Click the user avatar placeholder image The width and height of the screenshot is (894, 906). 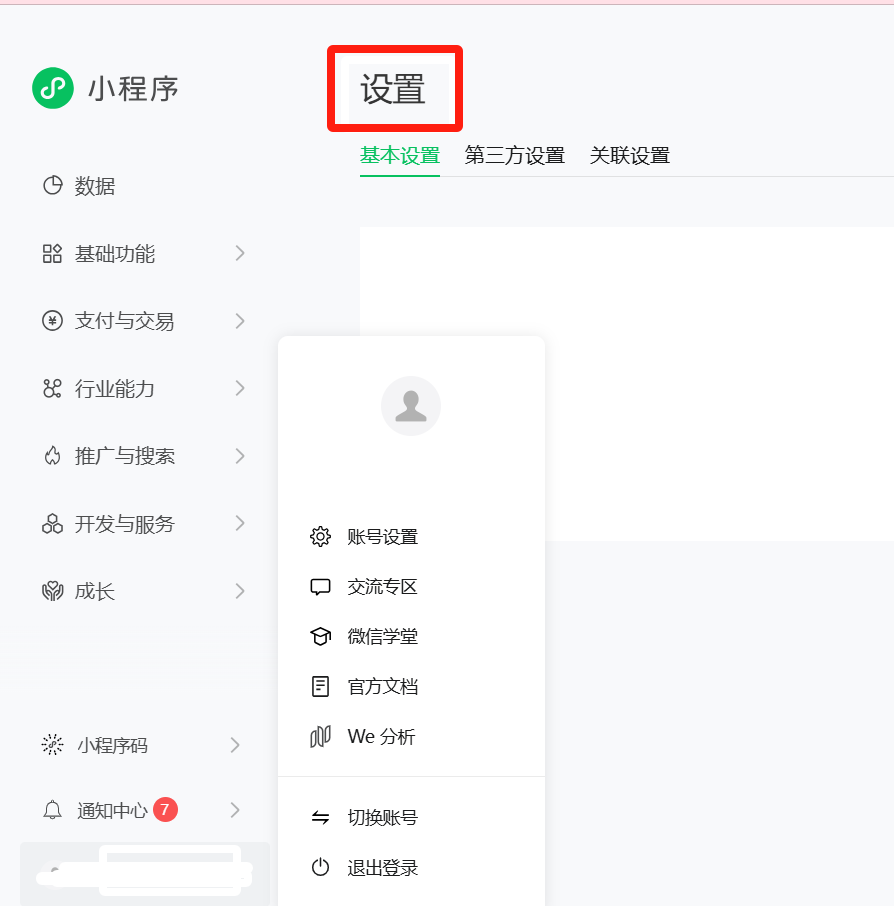coord(411,406)
